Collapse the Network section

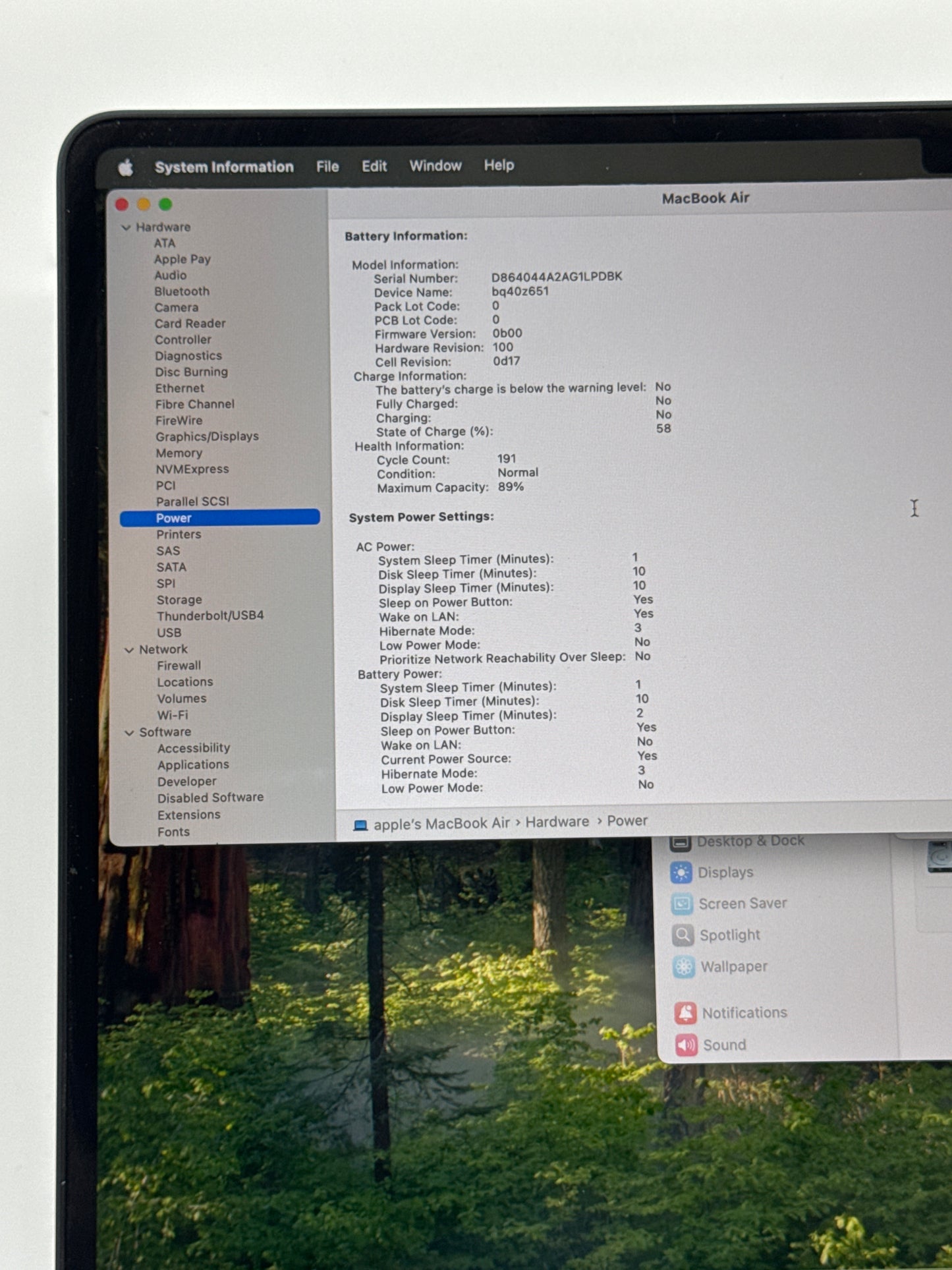129,650
